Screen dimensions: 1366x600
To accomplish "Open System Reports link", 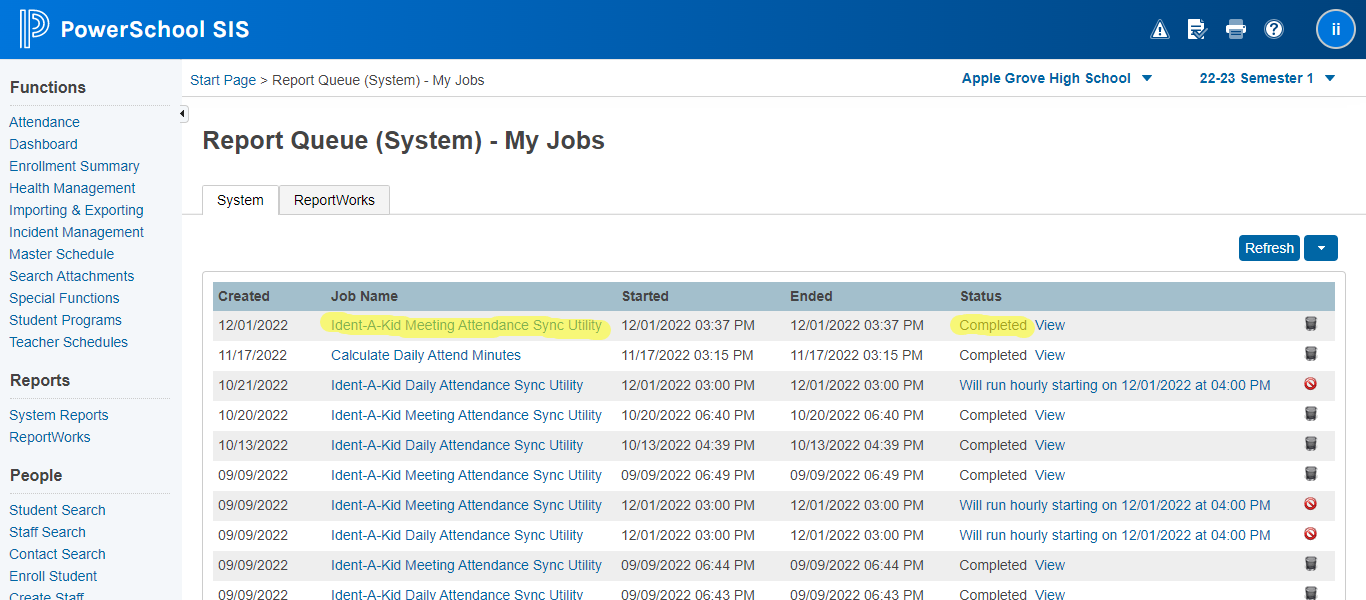I will click(59, 415).
